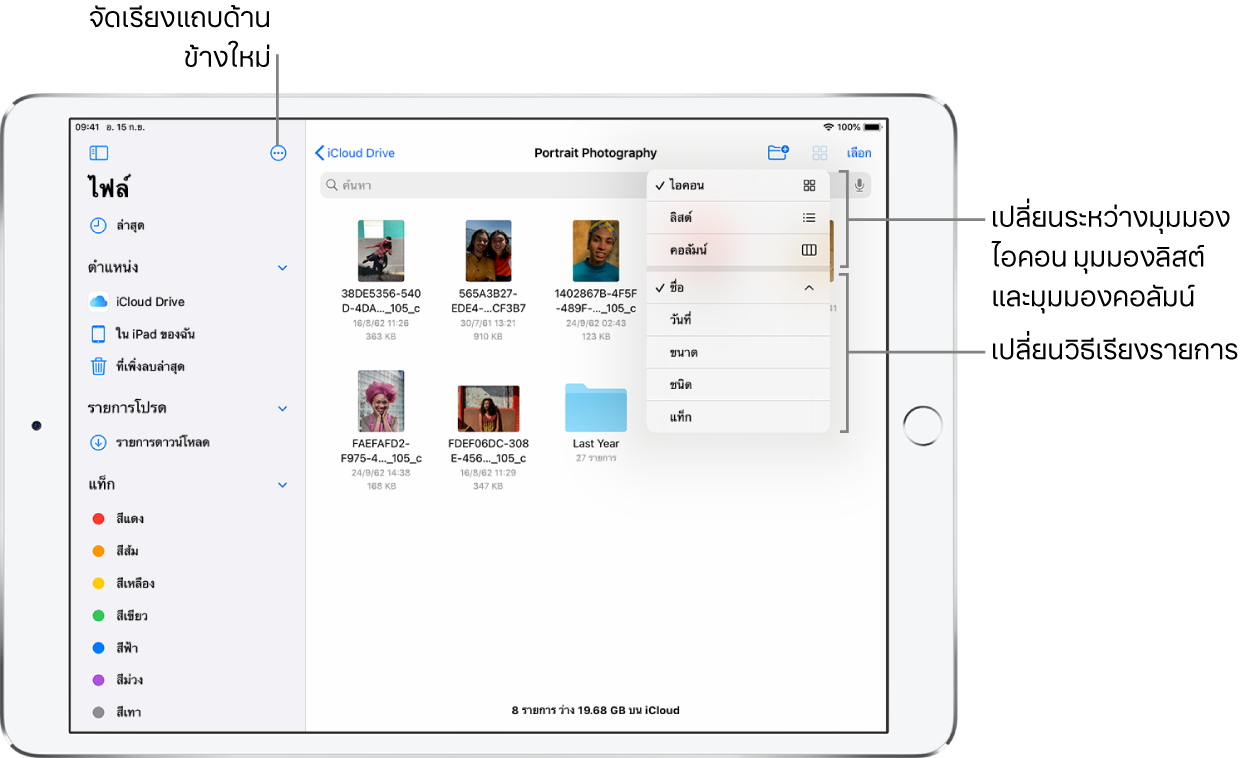Image resolution: width=1258 pixels, height=758 pixels.
Task: Open รายการดาวน์โหลด download icon
Action: click(98, 442)
